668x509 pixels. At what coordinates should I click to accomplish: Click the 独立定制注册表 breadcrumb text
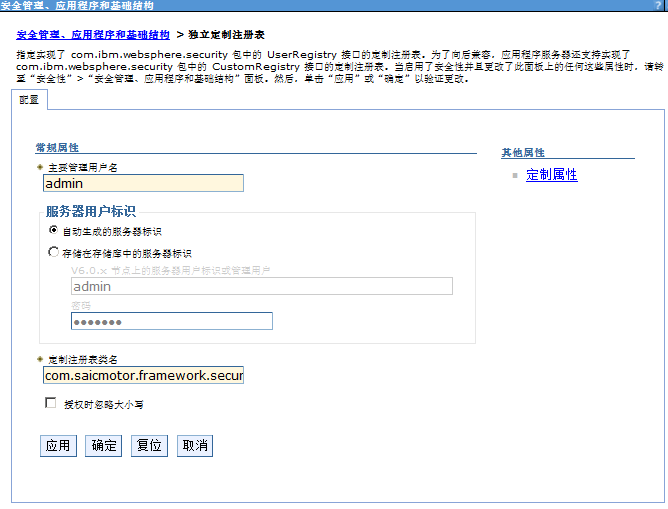tap(226, 35)
